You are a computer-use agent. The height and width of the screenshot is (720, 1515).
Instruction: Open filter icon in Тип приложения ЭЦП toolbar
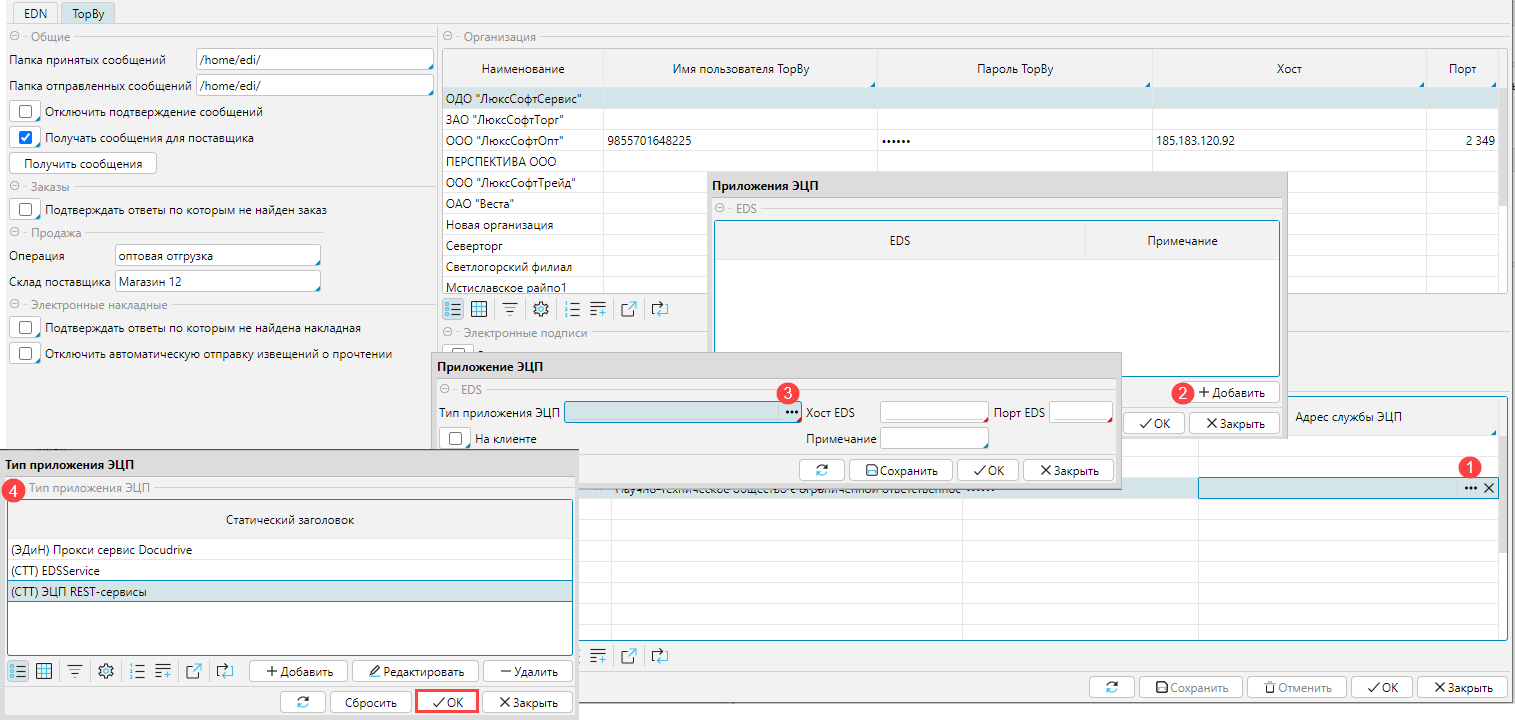tap(75, 671)
